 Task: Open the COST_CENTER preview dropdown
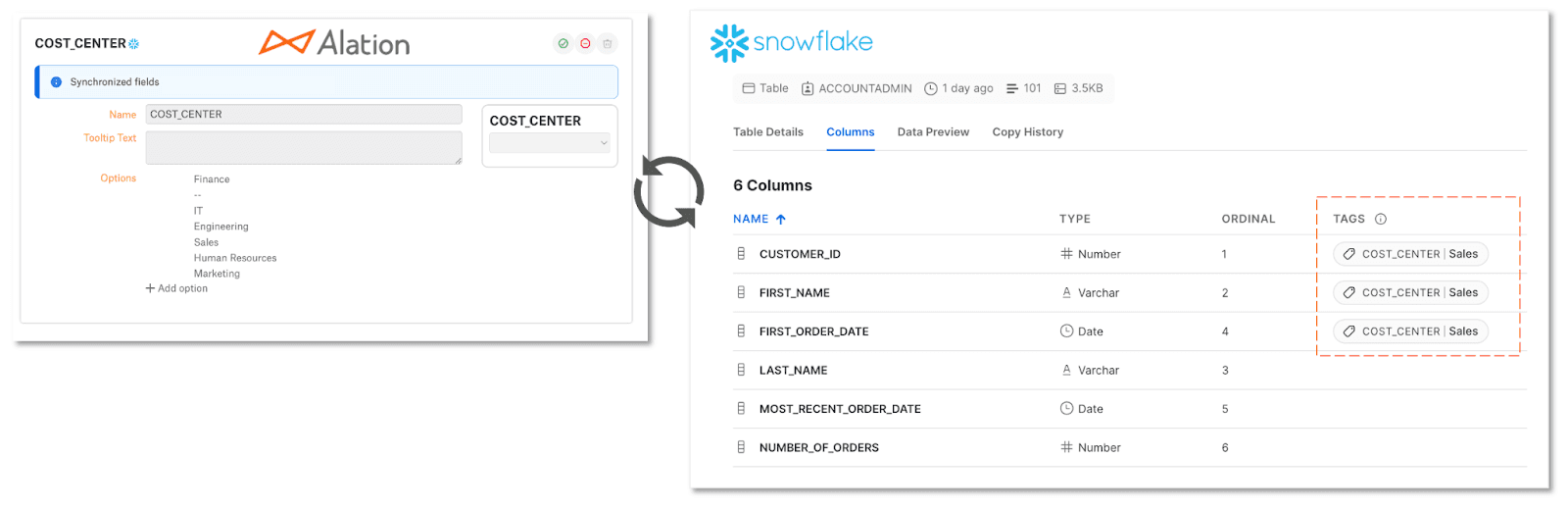tap(549, 143)
